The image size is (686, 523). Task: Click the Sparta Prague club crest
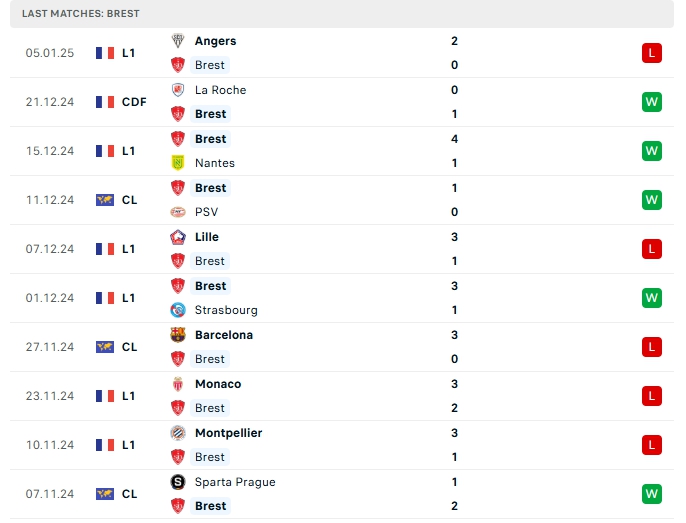(178, 482)
